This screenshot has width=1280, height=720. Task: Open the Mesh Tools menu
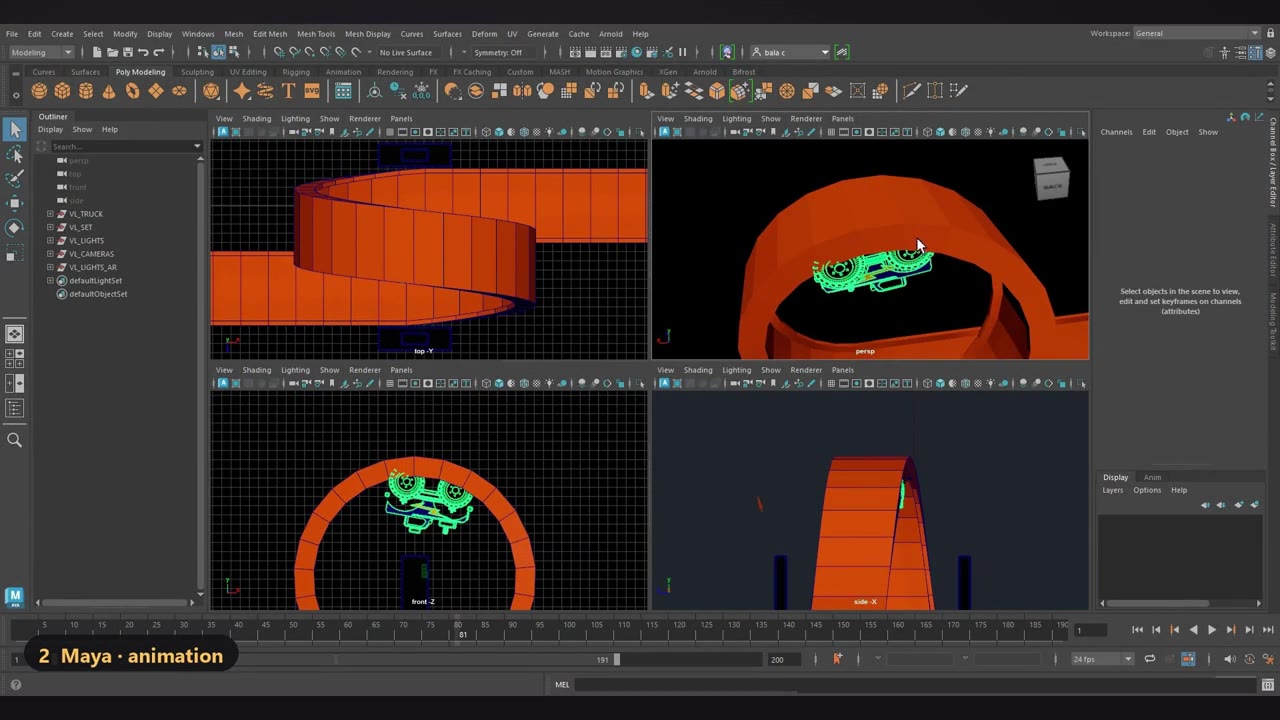pos(316,34)
